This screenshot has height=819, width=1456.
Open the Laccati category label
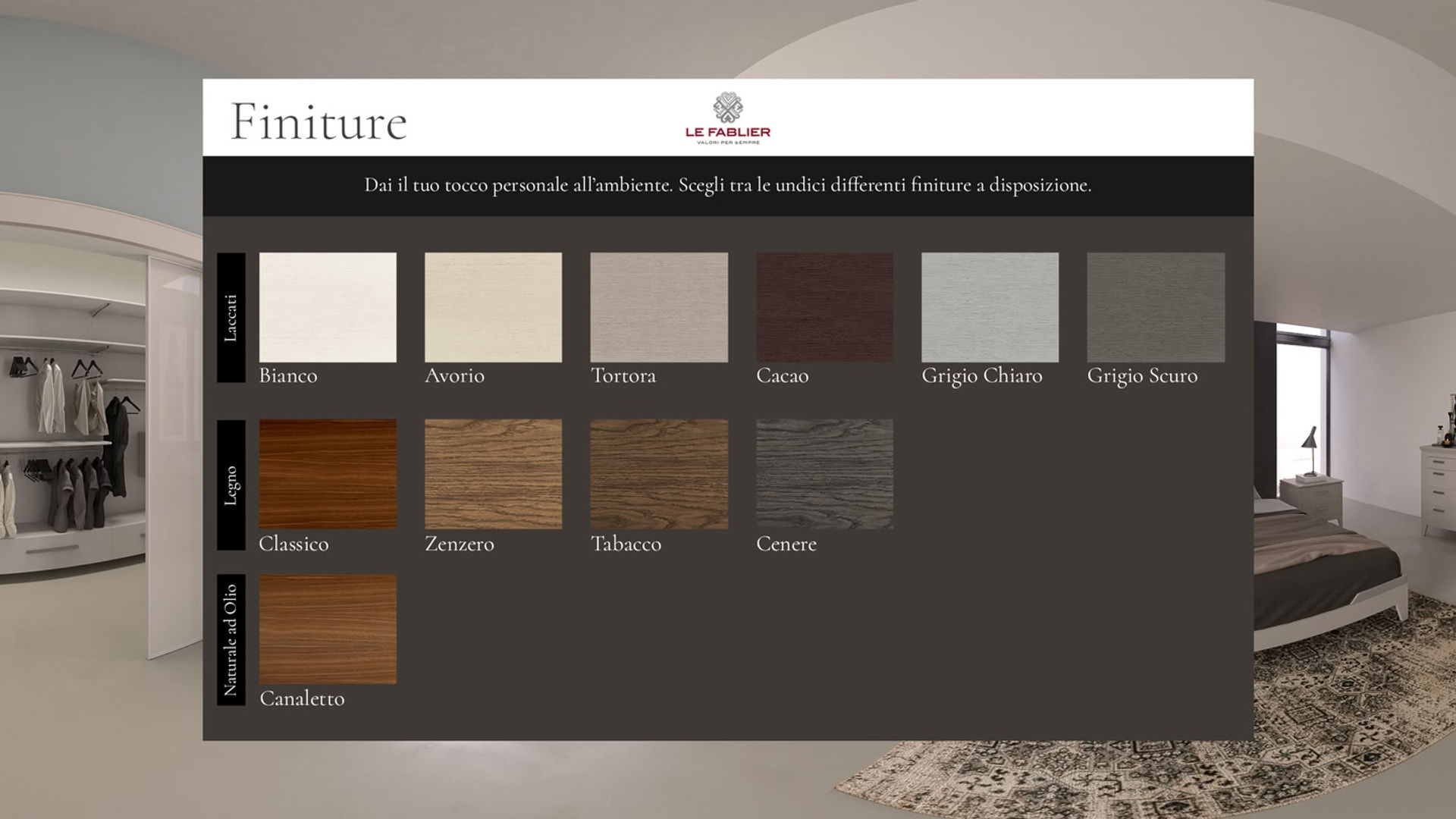click(x=231, y=318)
